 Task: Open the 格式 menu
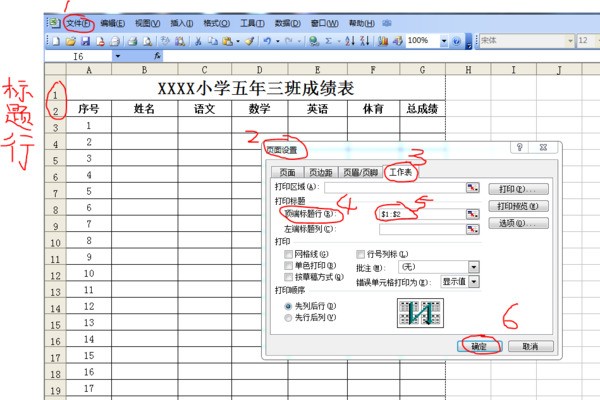[x=216, y=23]
